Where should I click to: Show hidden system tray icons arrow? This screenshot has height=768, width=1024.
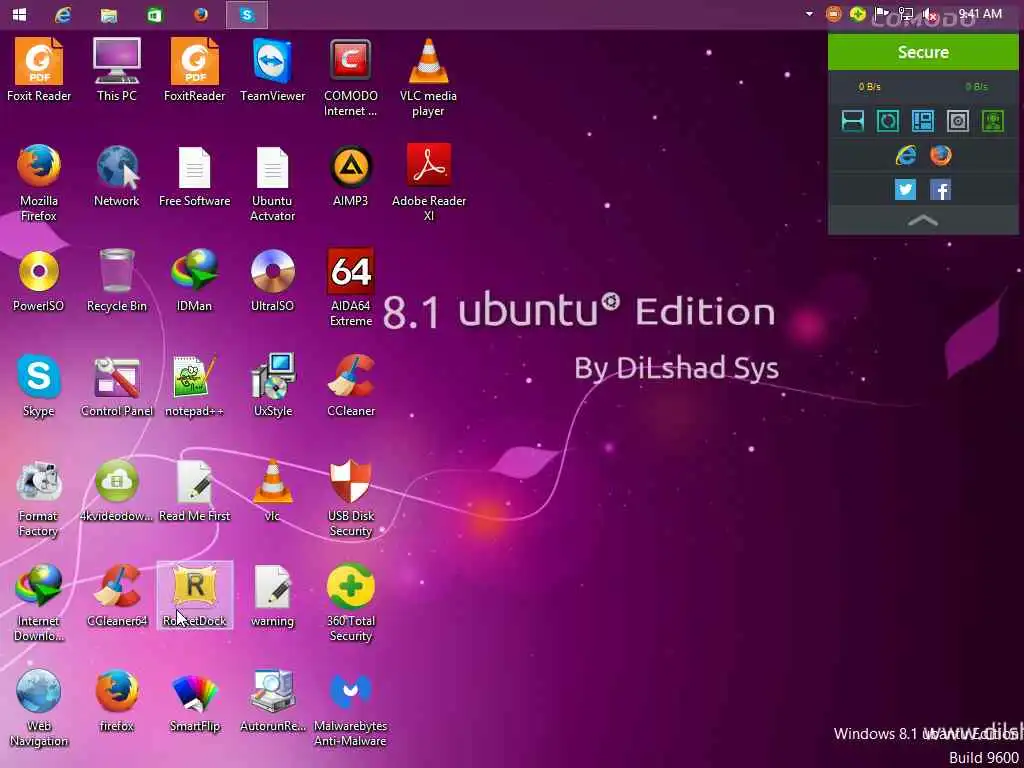809,14
